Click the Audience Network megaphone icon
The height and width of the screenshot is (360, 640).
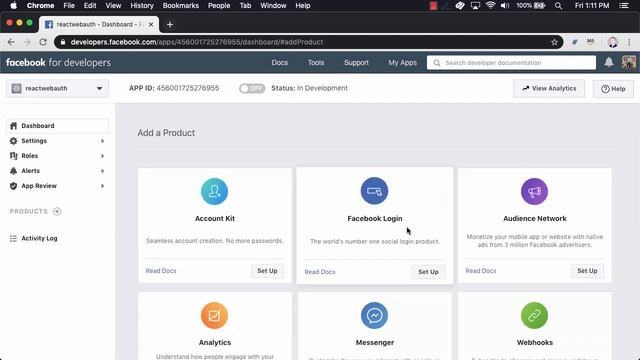tap(534, 191)
